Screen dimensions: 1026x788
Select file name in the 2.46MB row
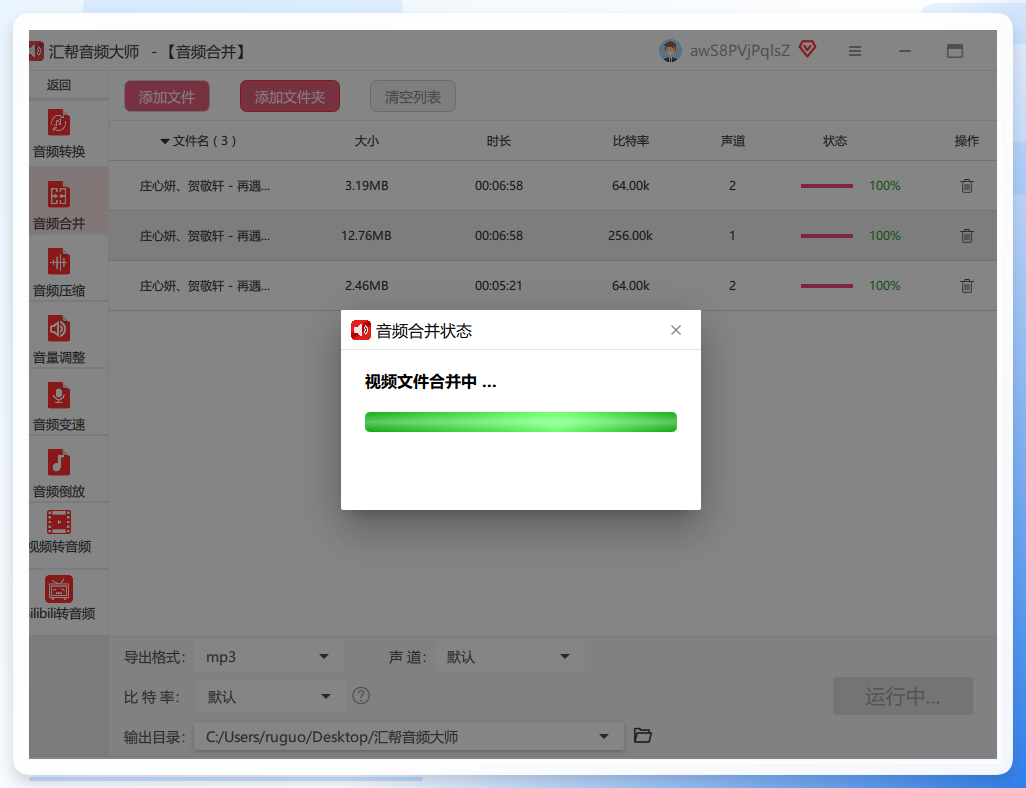pos(205,286)
